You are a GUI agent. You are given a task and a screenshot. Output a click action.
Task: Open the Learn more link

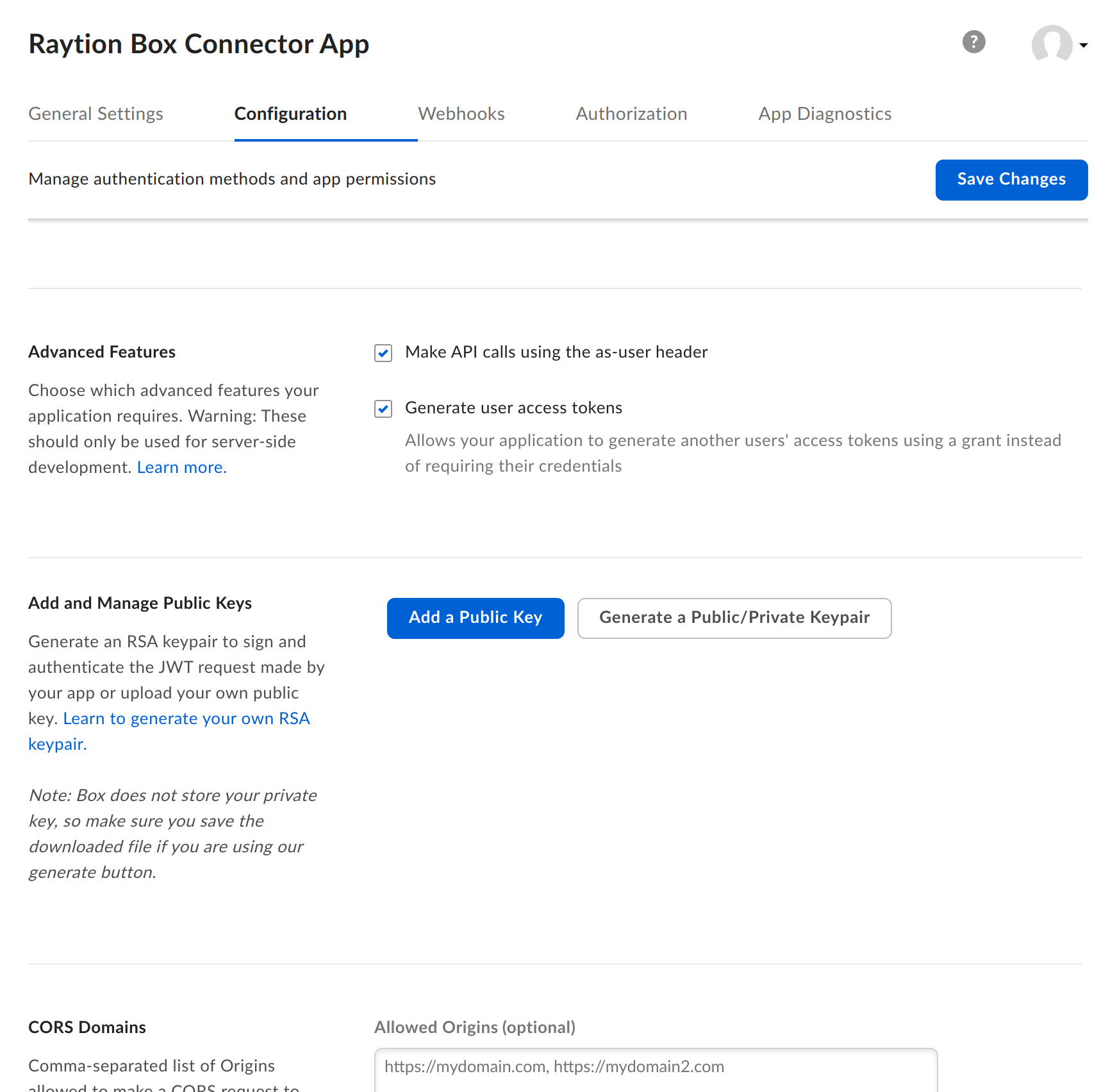(181, 468)
